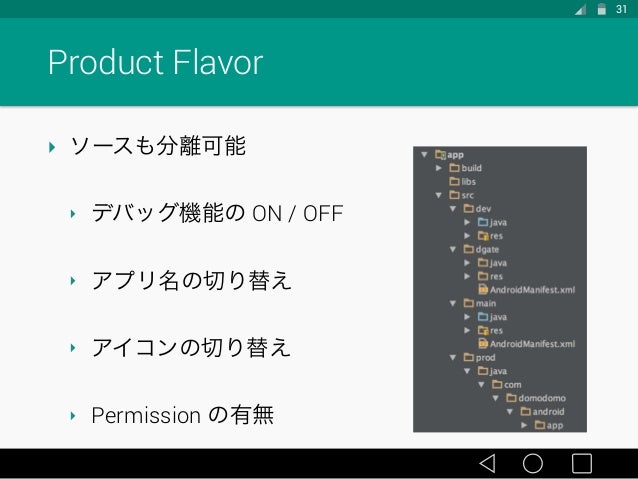Click the アプリ名の切り替え bullet text

pos(192,280)
